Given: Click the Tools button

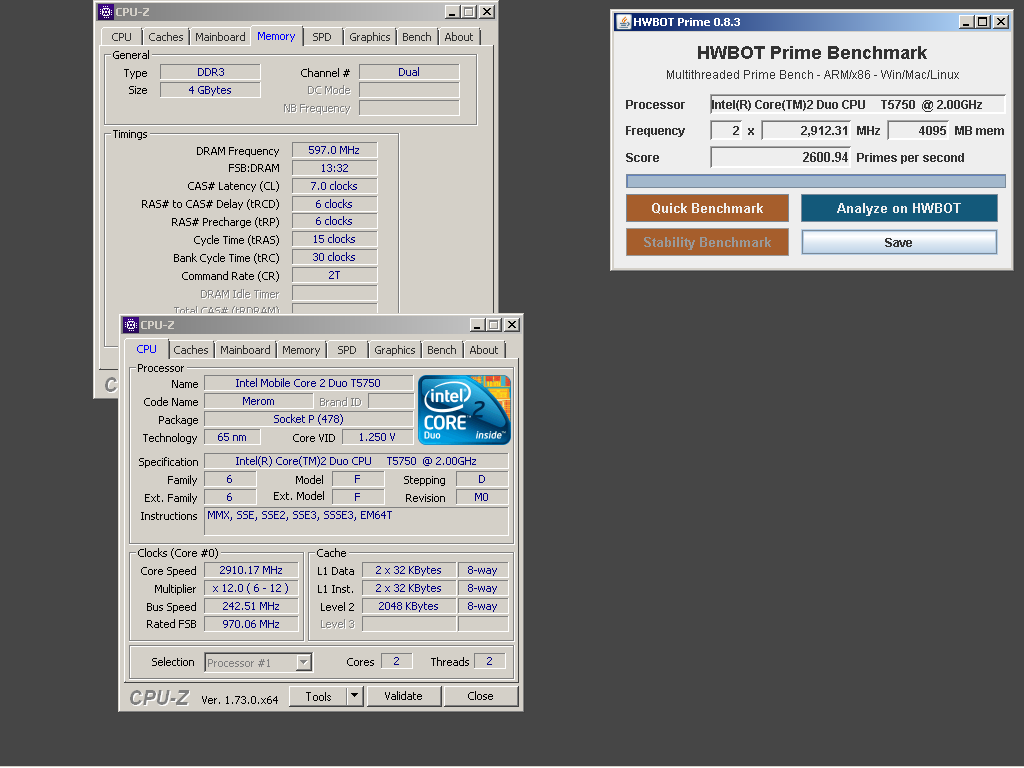Looking at the screenshot, I should 318,696.
